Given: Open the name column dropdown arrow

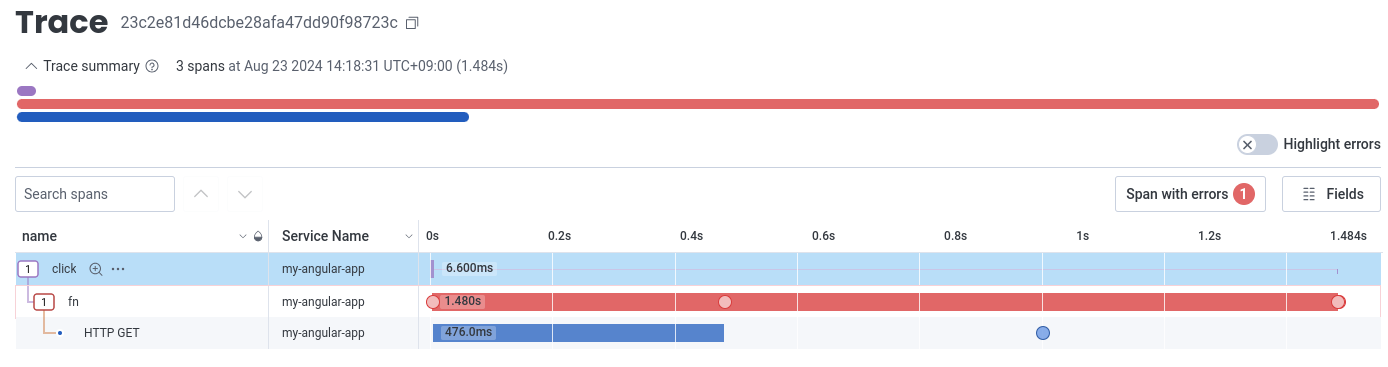Looking at the screenshot, I should click(x=242, y=237).
